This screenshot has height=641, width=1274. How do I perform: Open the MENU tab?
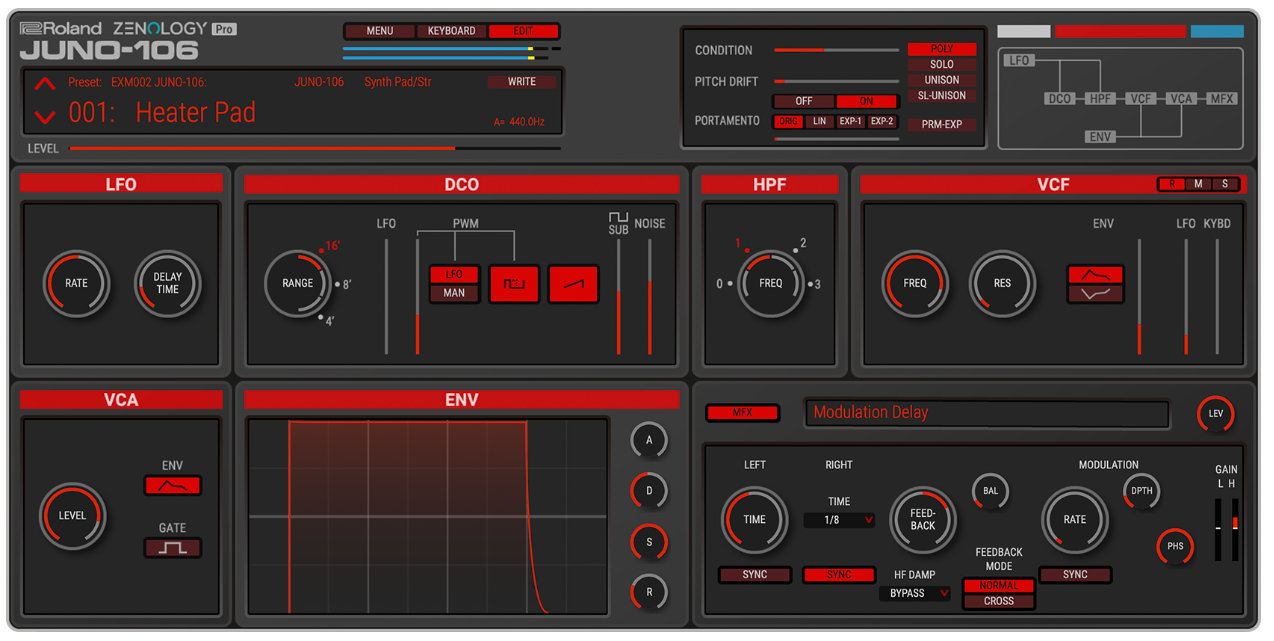tap(380, 31)
